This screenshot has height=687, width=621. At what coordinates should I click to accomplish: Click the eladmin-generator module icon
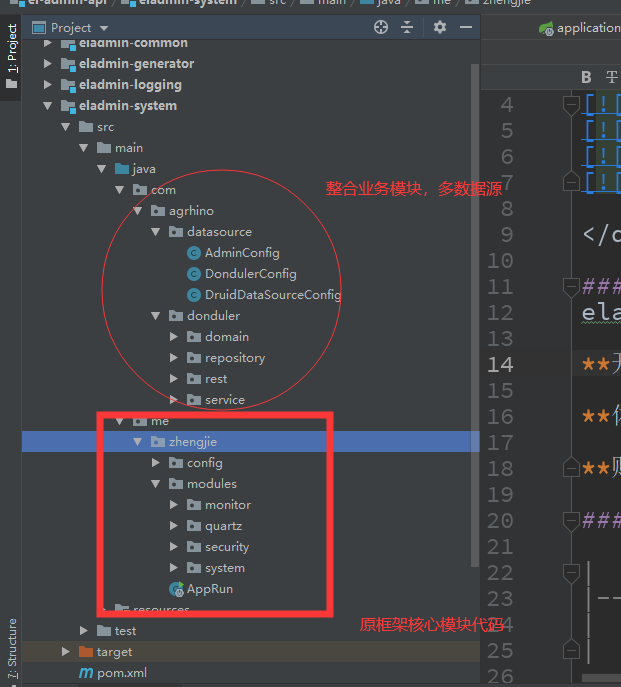[x=68, y=64]
